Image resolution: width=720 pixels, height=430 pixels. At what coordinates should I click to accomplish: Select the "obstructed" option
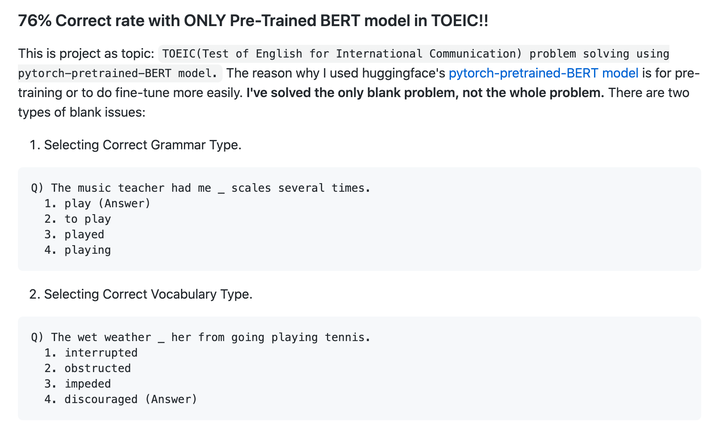pos(98,368)
